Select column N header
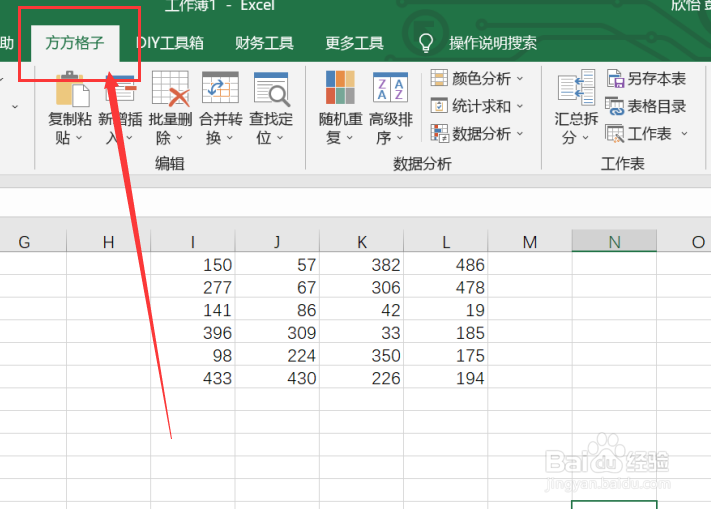Image resolution: width=711 pixels, height=509 pixels. point(614,242)
